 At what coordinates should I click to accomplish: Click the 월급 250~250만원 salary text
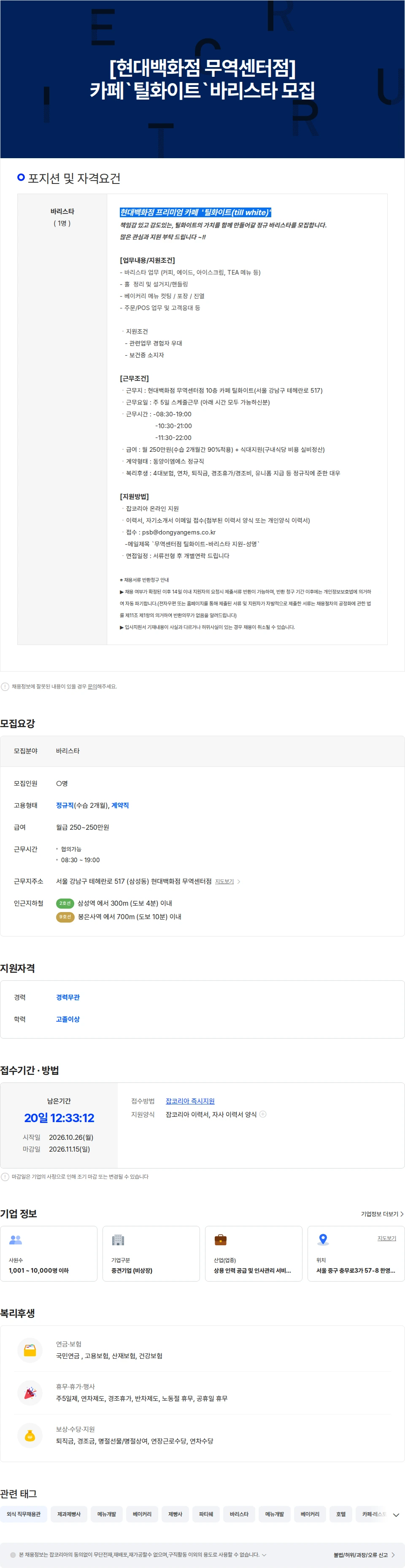pos(83,827)
